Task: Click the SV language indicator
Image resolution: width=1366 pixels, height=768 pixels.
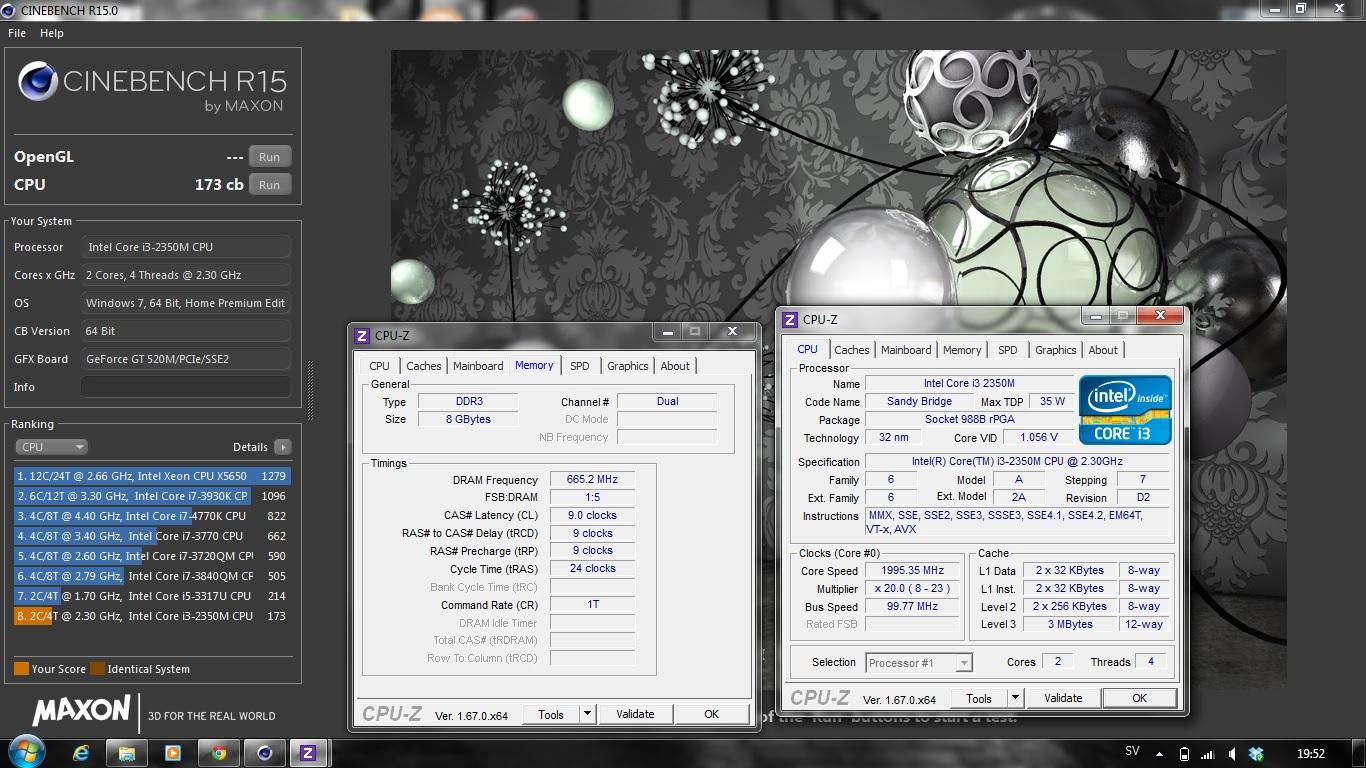Action: (x=1132, y=752)
